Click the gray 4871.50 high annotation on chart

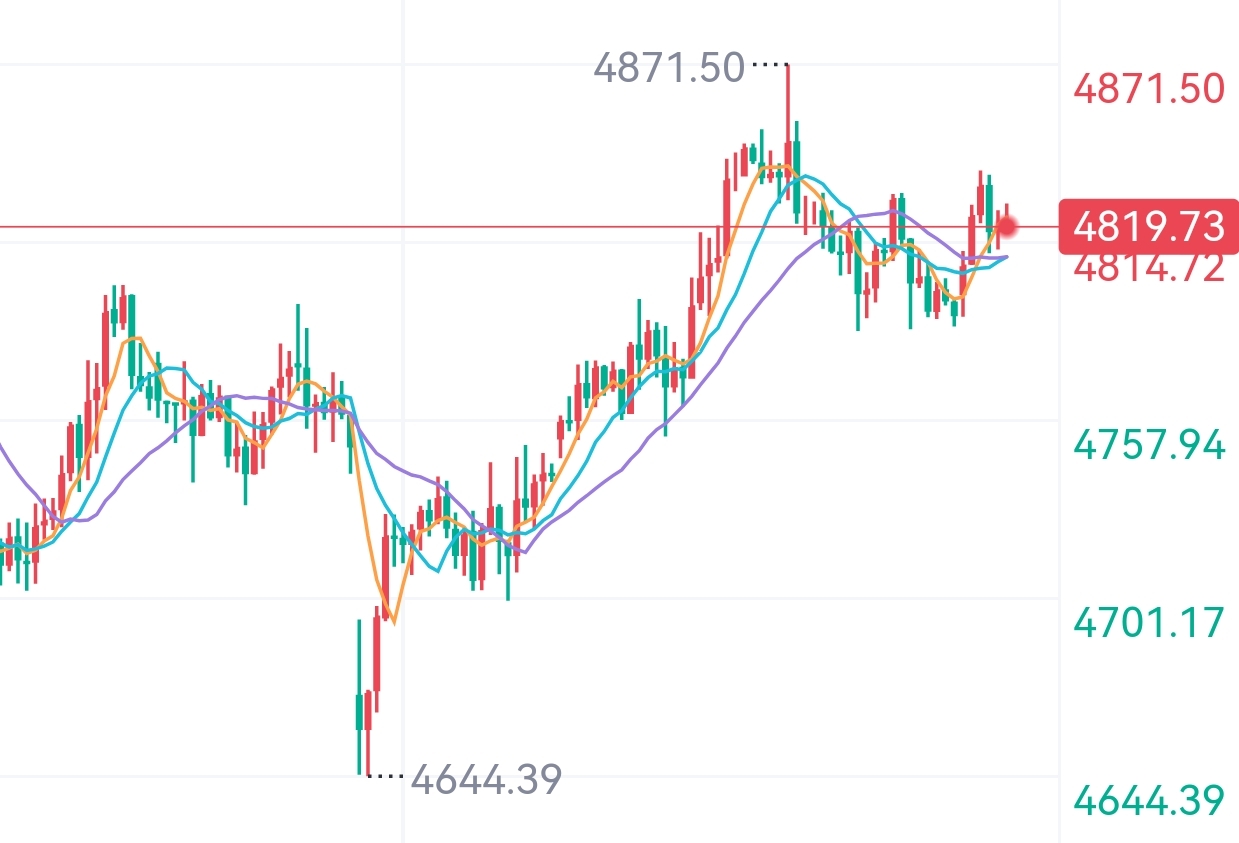tap(669, 68)
